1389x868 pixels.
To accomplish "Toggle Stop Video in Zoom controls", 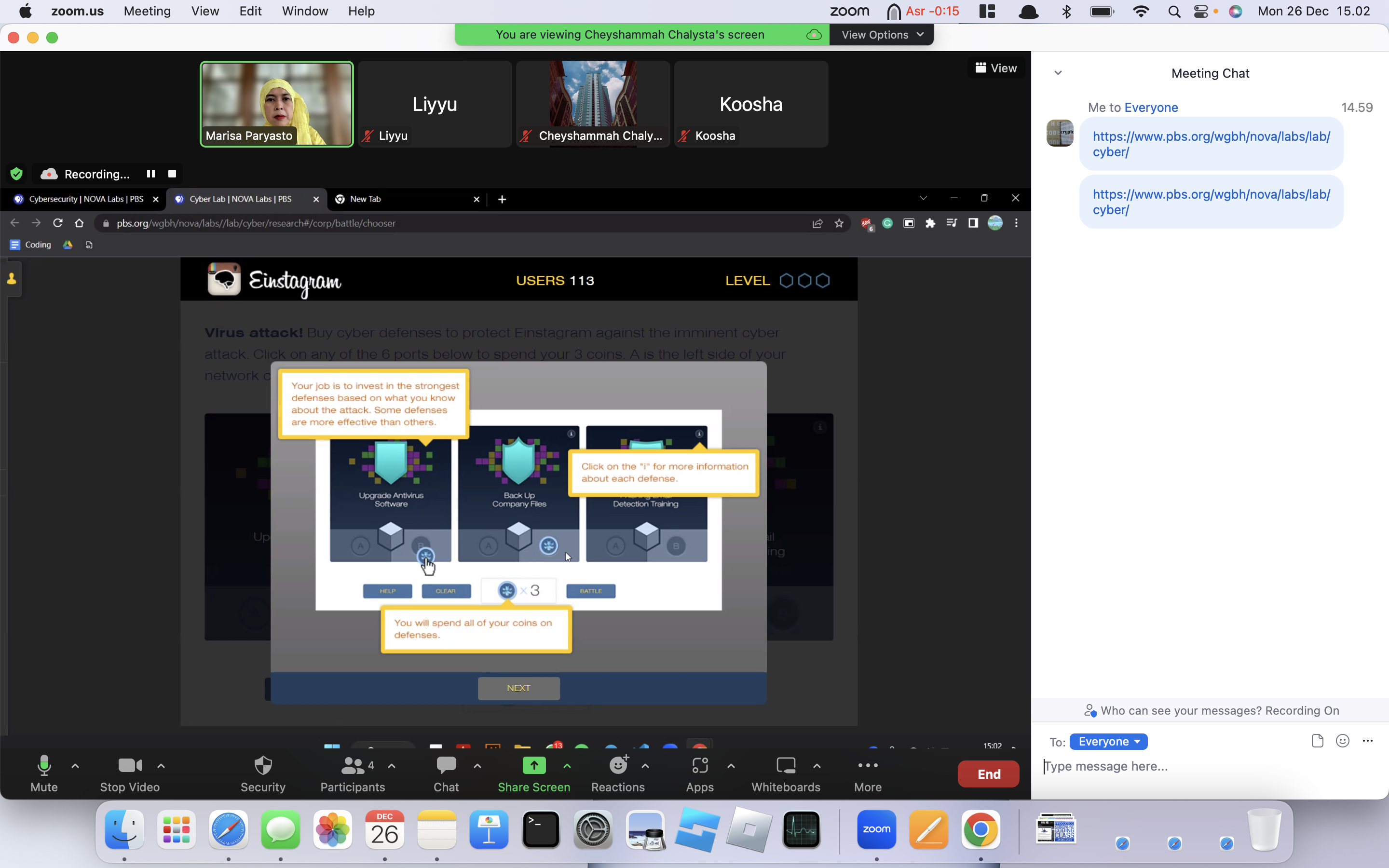I will coord(127,773).
